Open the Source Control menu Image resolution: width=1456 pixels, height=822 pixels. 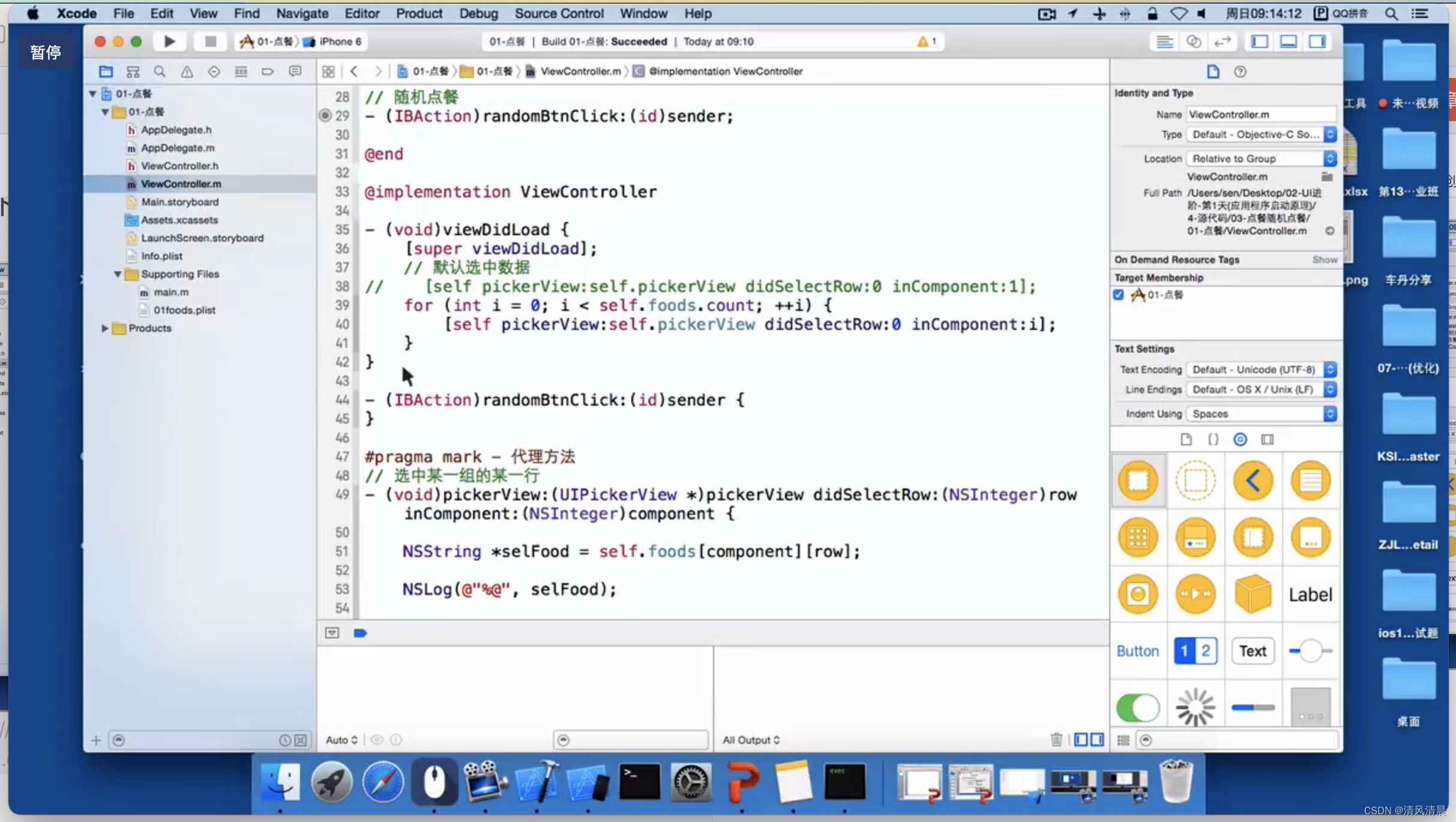558,13
